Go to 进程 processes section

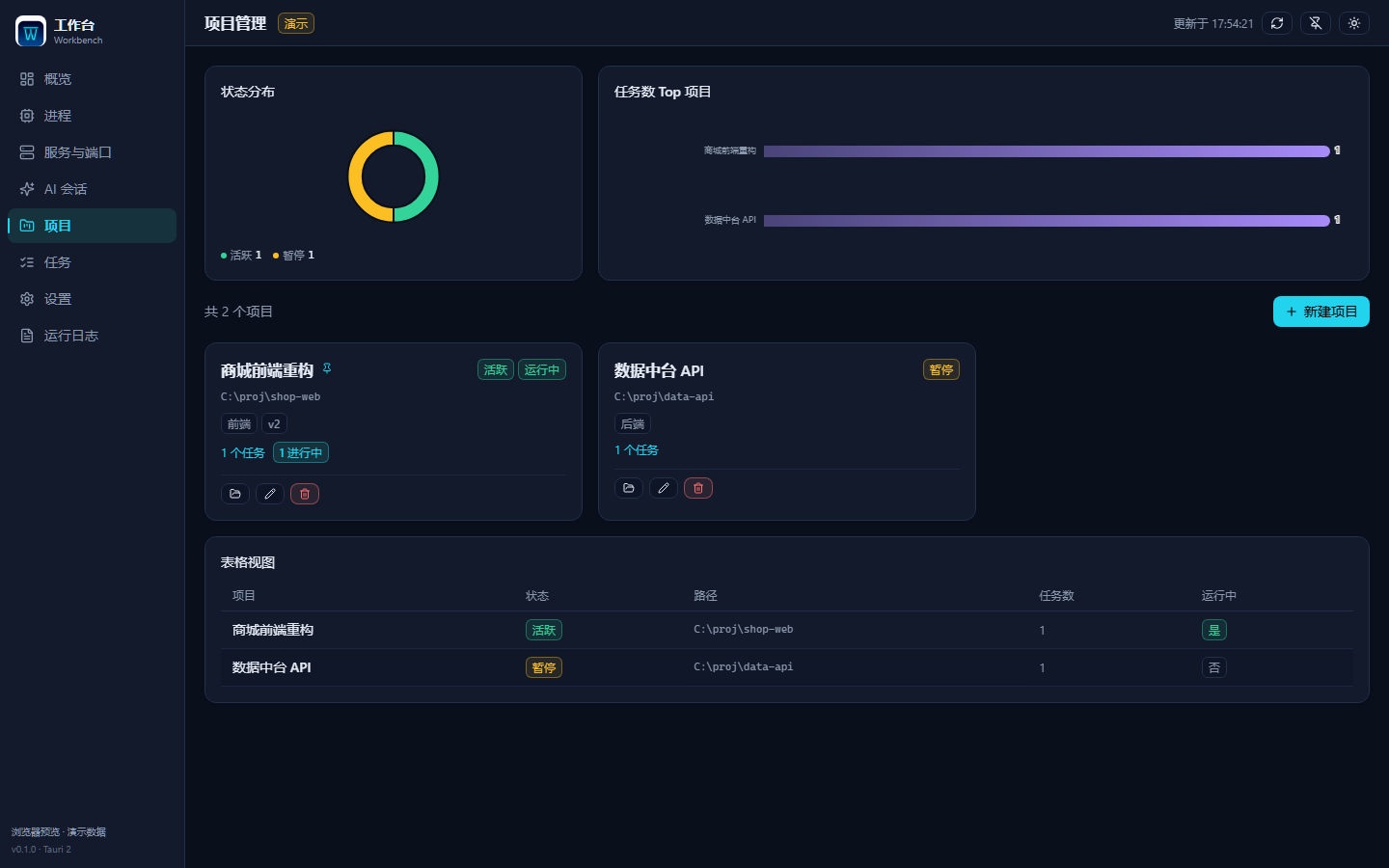pyautogui.click(x=92, y=116)
